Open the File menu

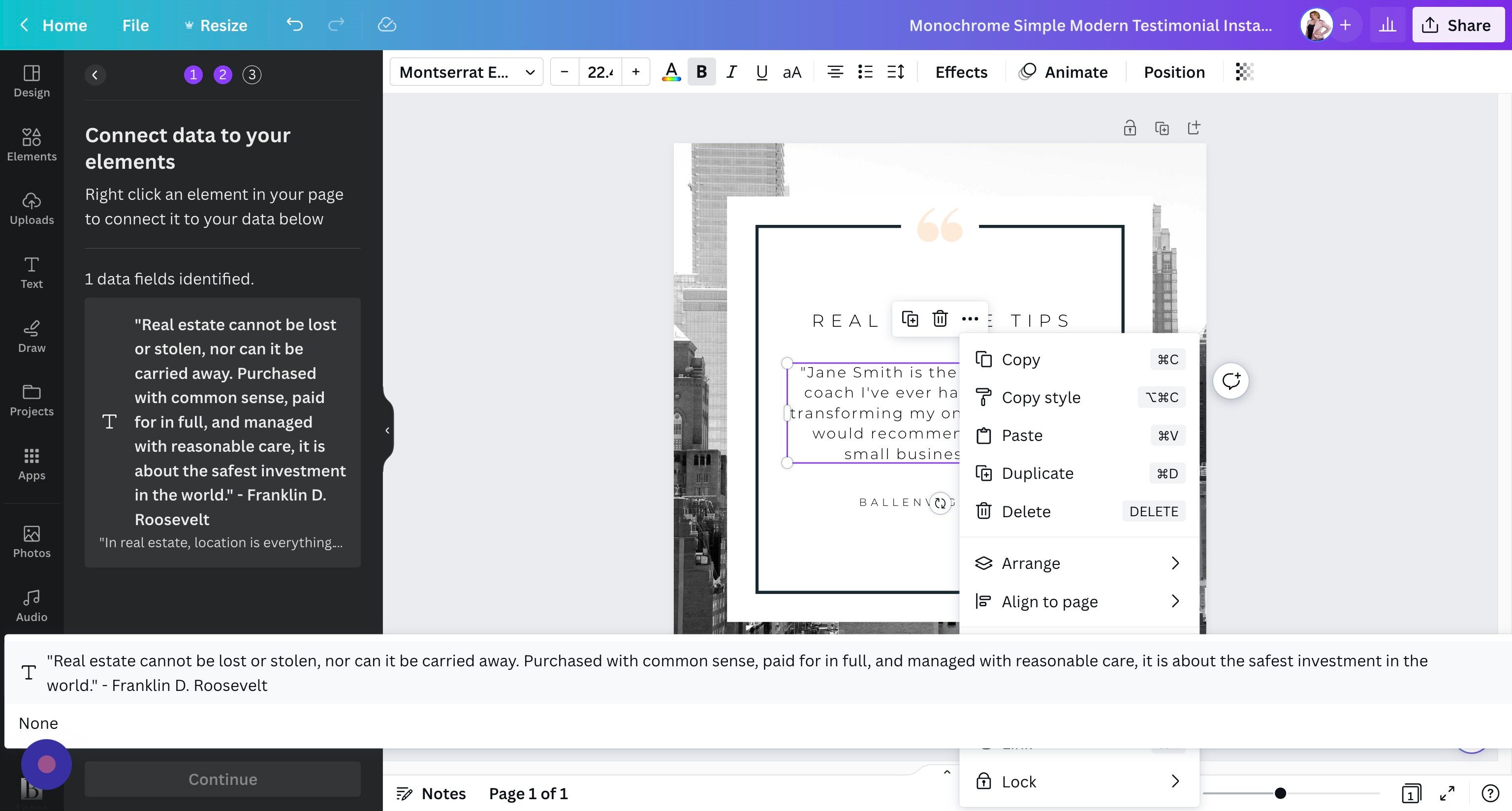(x=135, y=25)
